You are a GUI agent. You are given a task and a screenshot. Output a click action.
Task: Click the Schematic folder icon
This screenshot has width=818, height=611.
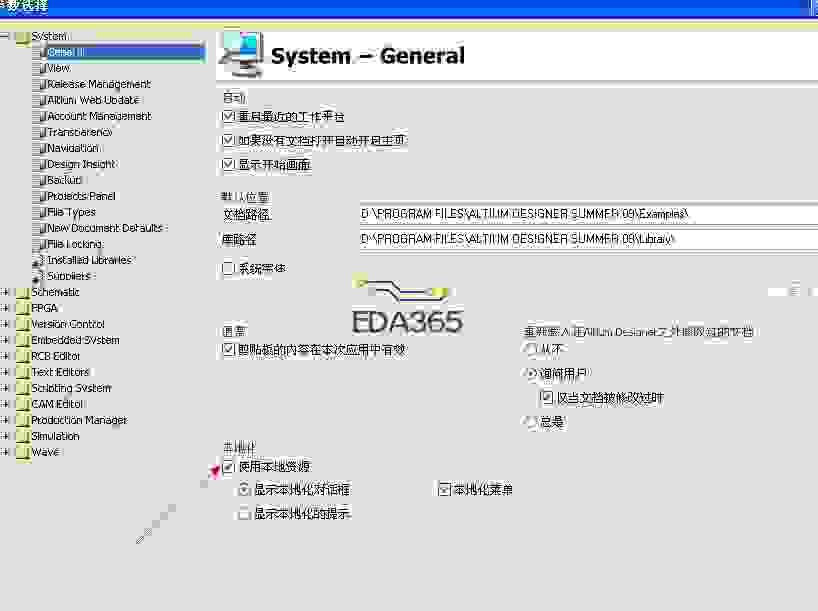click(22, 293)
